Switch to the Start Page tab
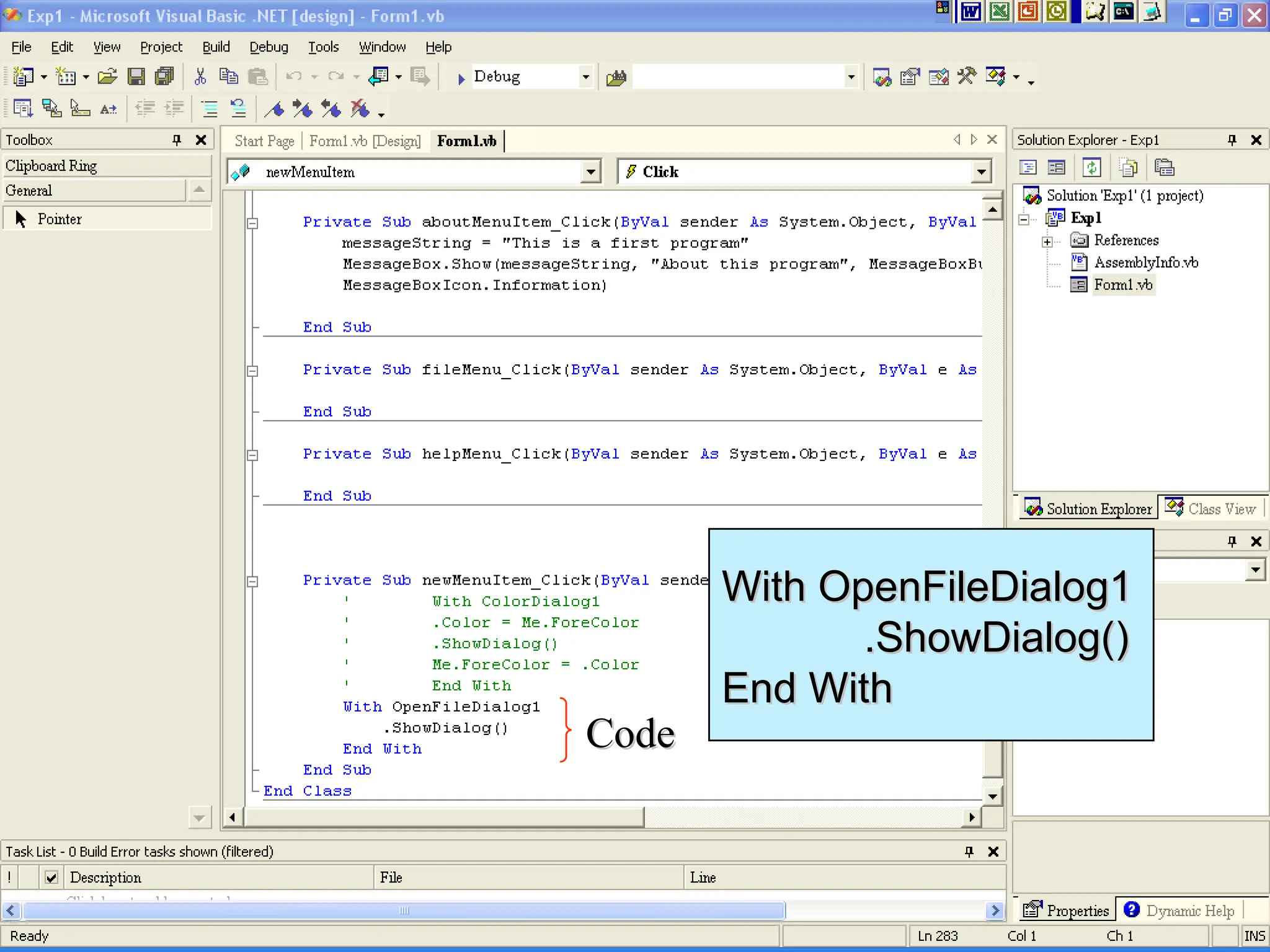 (x=264, y=141)
